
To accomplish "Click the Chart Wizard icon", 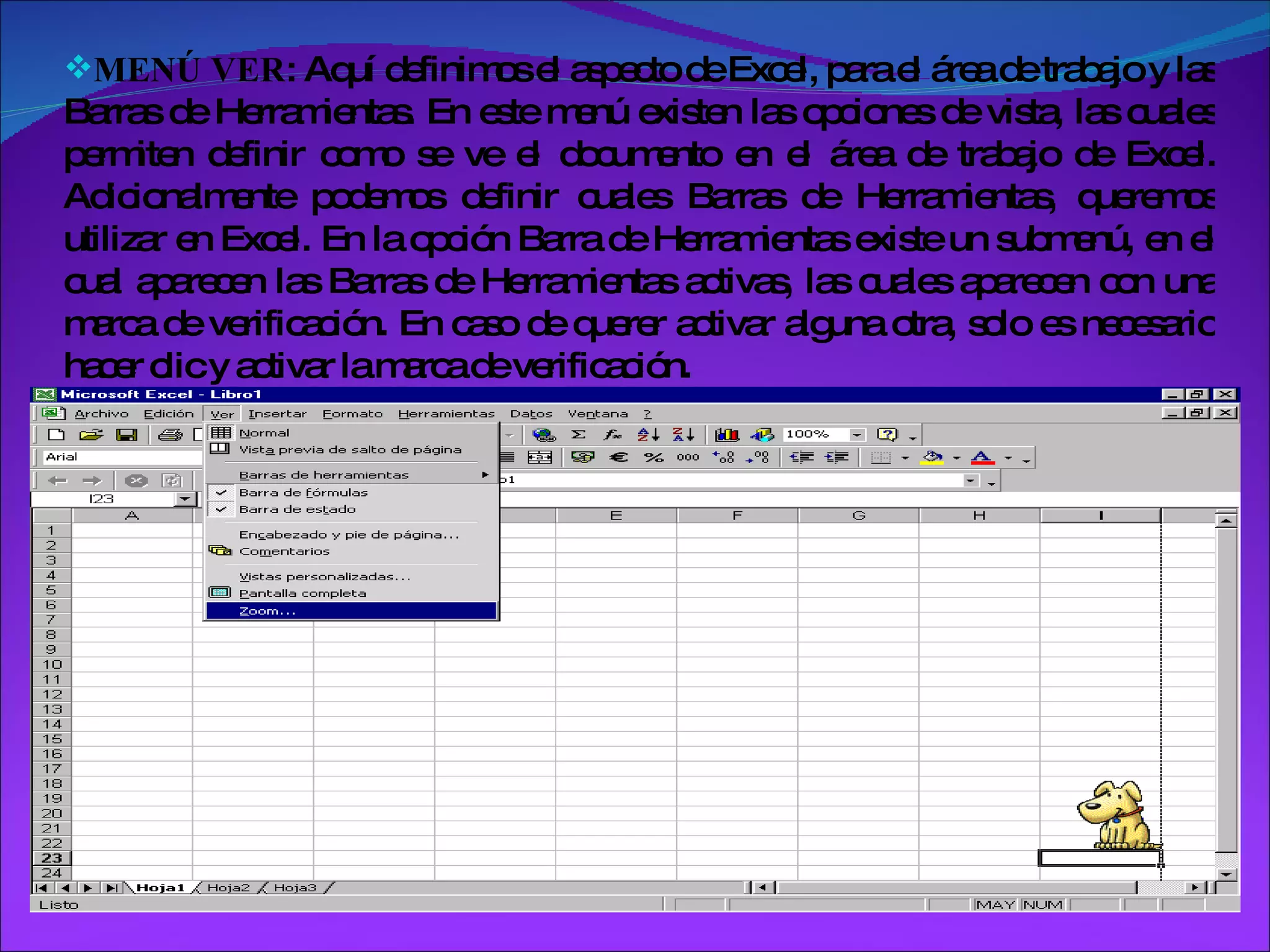I will tap(727, 434).
